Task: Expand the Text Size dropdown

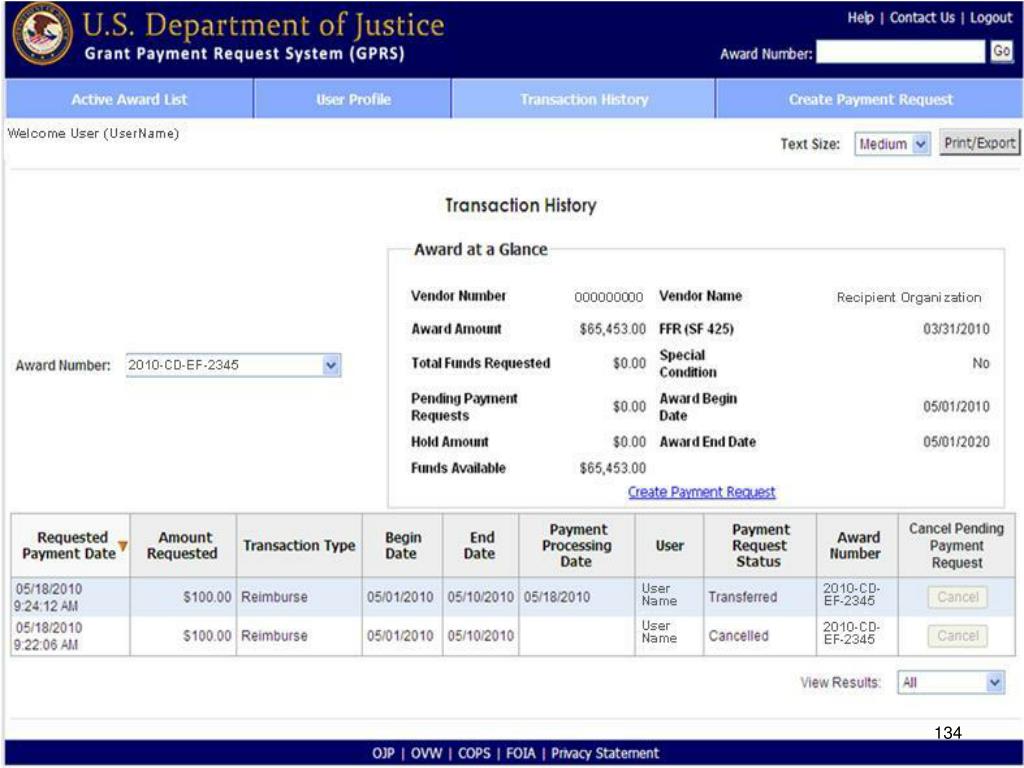Action: [x=892, y=144]
